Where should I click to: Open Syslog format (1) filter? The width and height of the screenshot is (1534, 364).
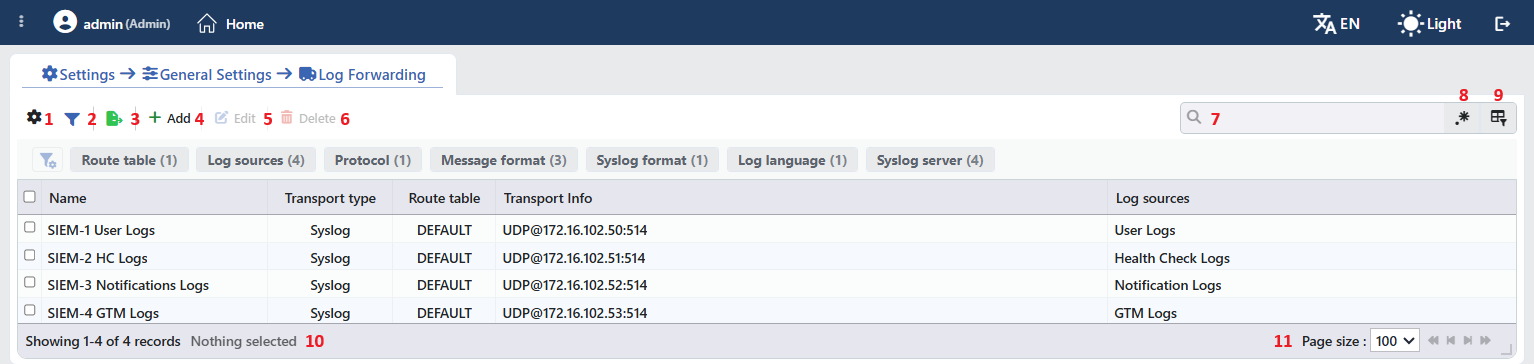(x=652, y=160)
